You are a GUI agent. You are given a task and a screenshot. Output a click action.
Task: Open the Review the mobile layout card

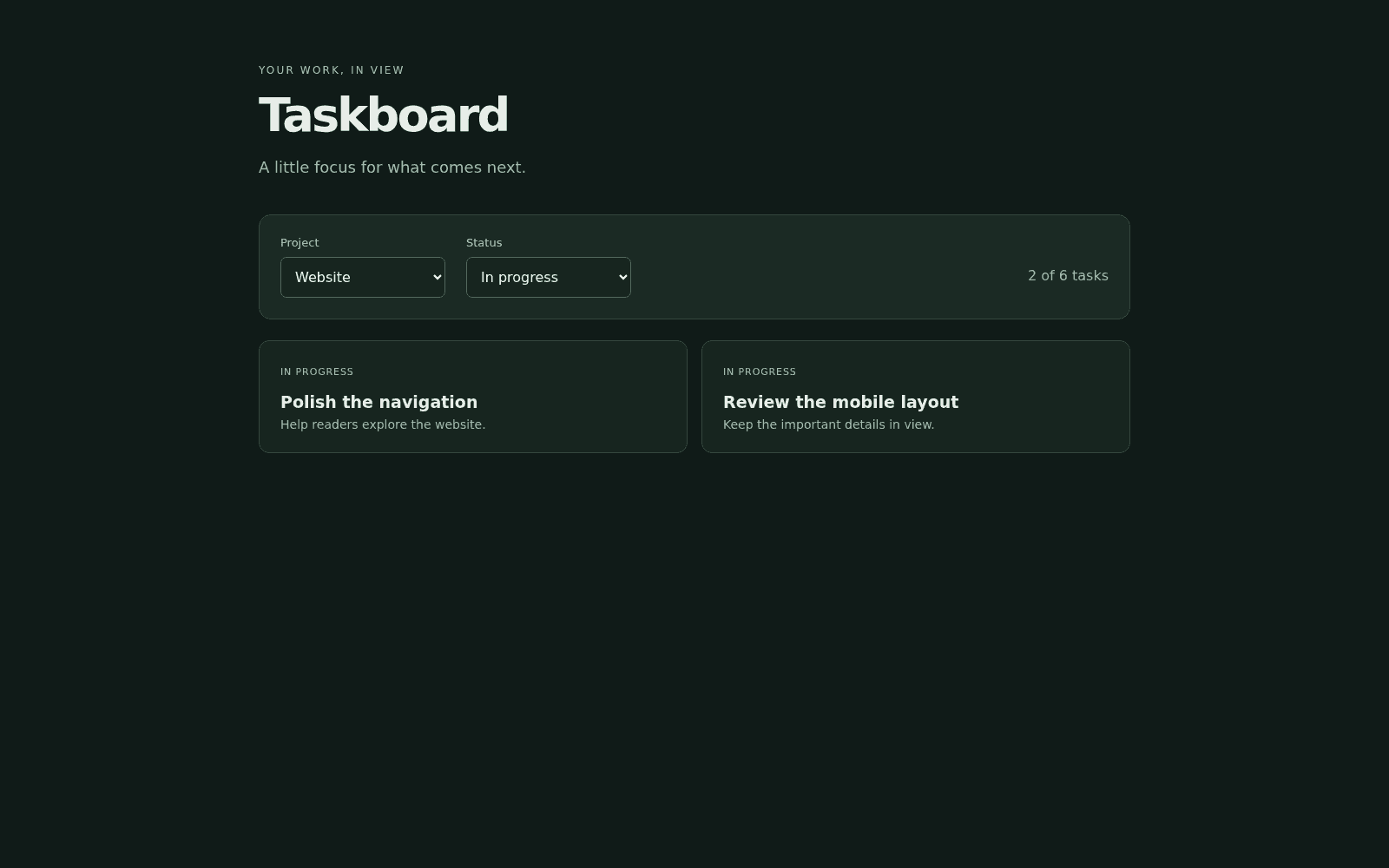point(916,397)
